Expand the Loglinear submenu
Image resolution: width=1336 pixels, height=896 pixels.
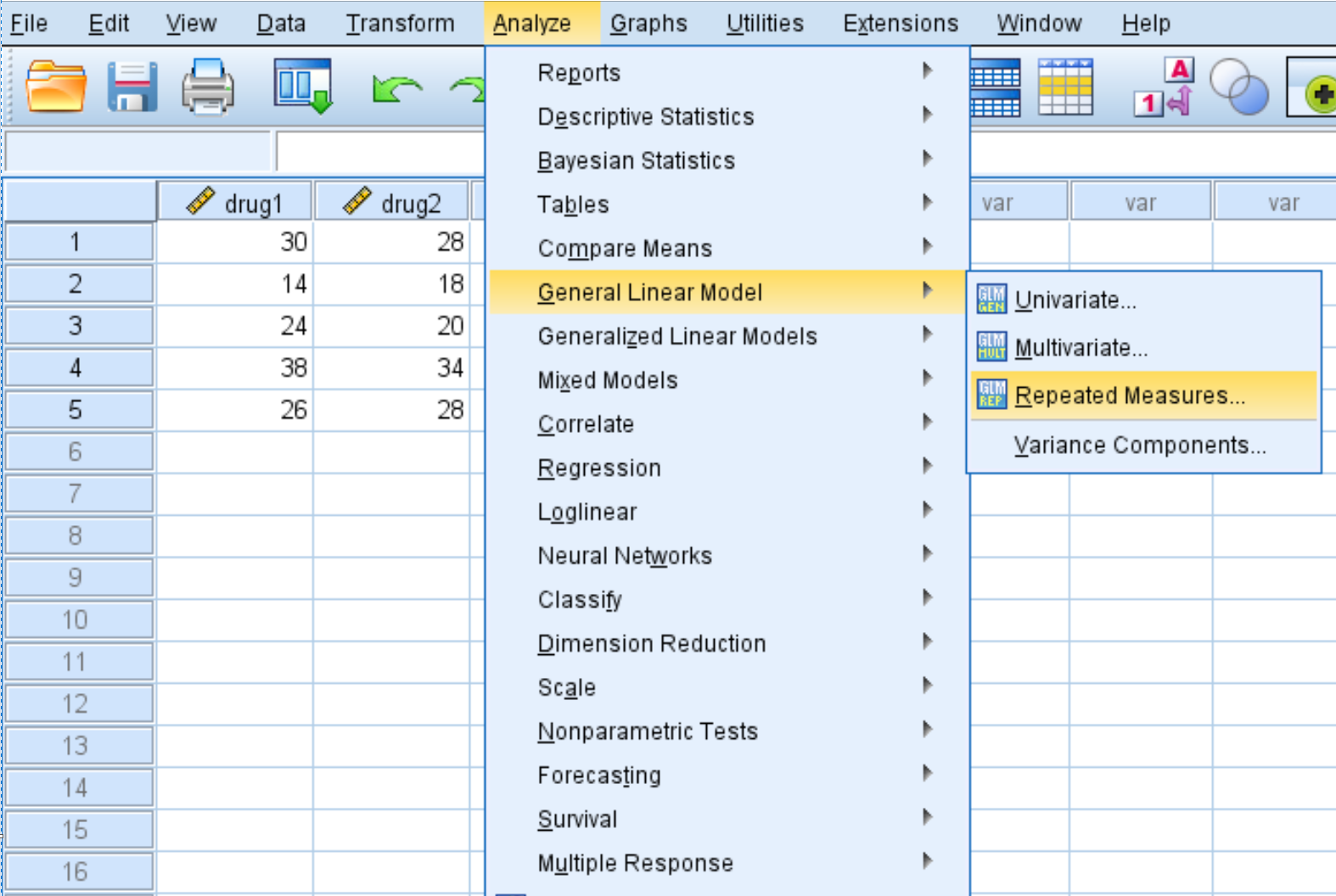(x=728, y=512)
